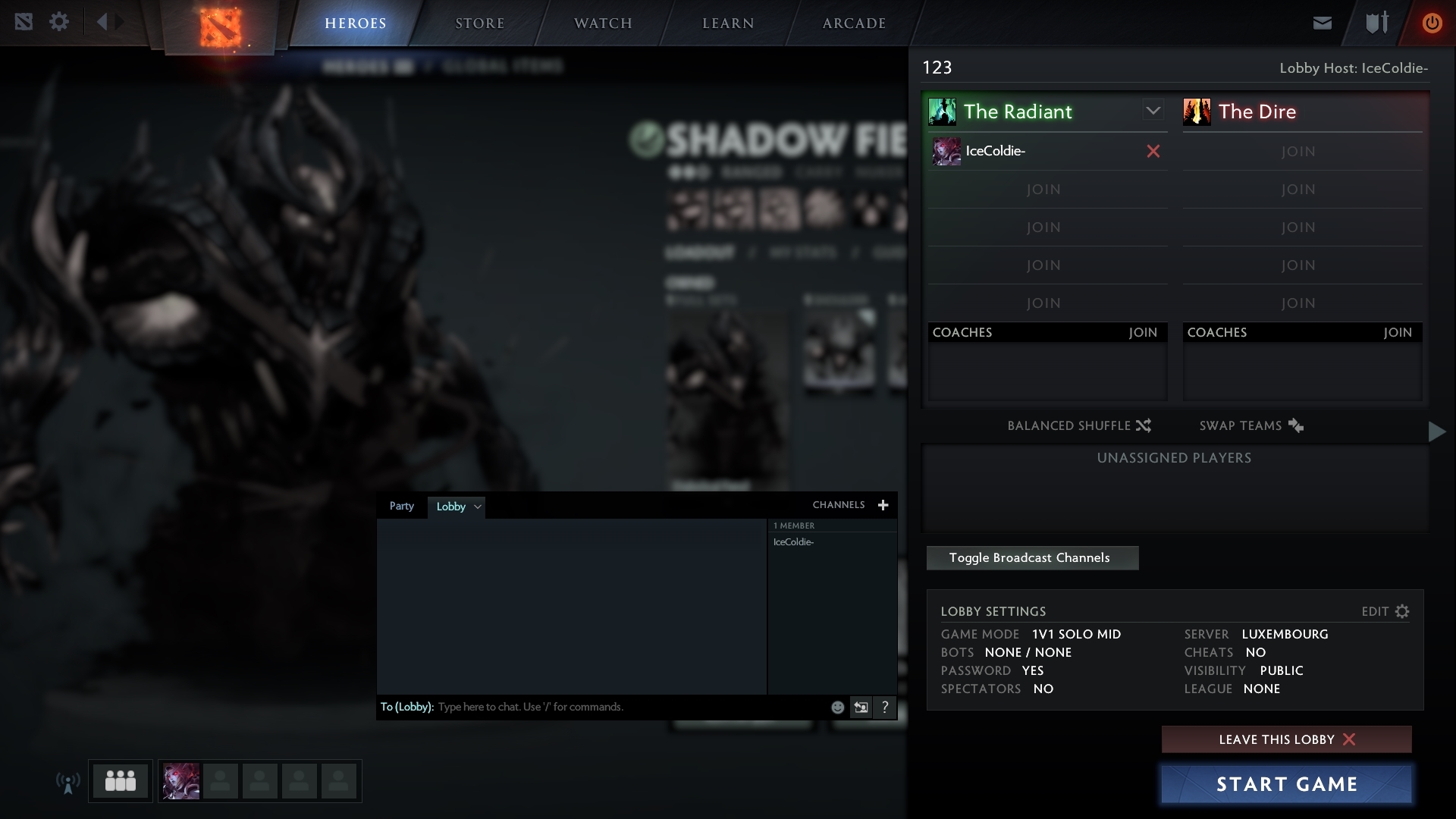Viewport: 1456px width, 819px height.
Task: Click the Dota 2 logo home icon
Action: (x=220, y=27)
